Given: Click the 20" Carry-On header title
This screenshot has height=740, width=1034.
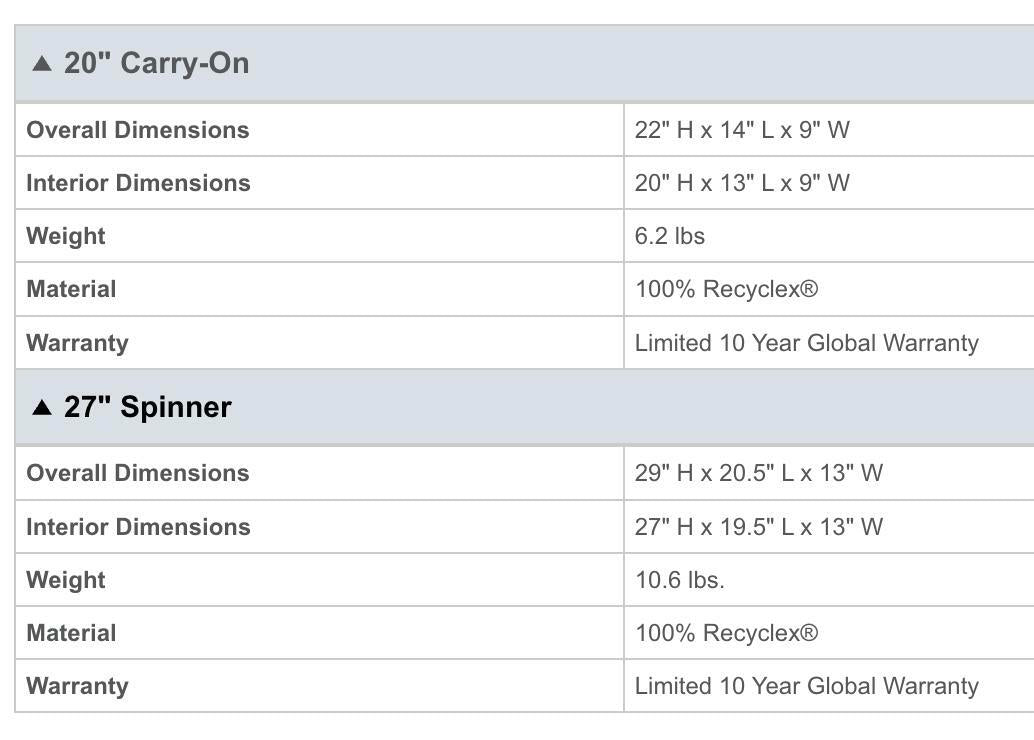Looking at the screenshot, I should tap(156, 63).
